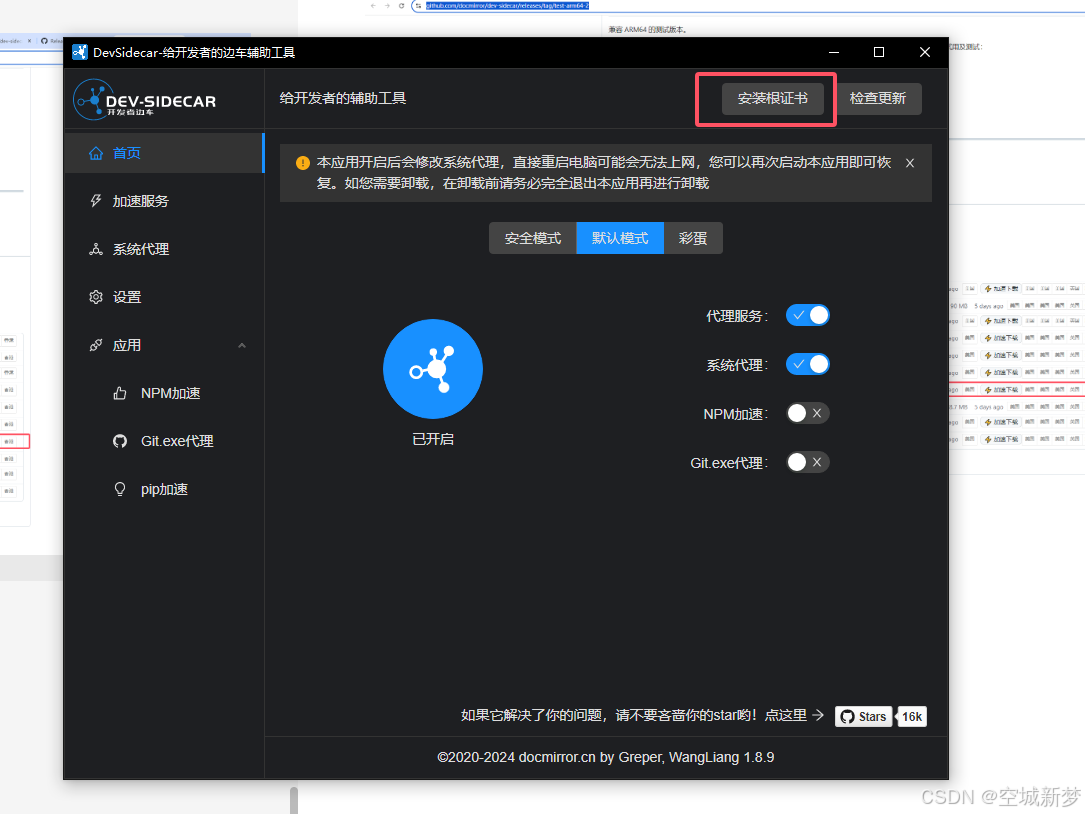Click the plug icon beside 应用
The height and width of the screenshot is (814, 1085).
pyautogui.click(x=96, y=345)
